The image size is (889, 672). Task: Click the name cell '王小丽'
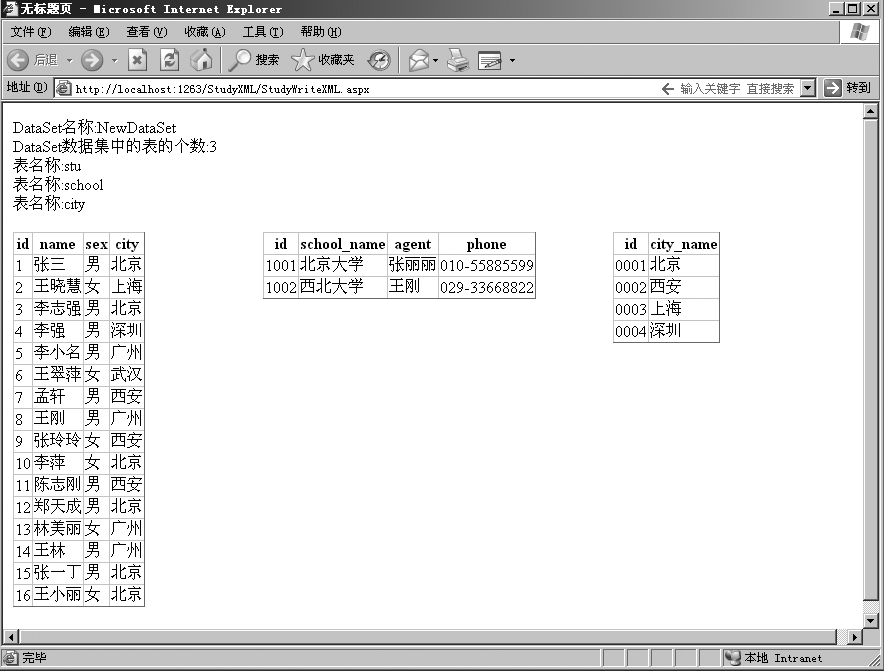click(x=57, y=594)
